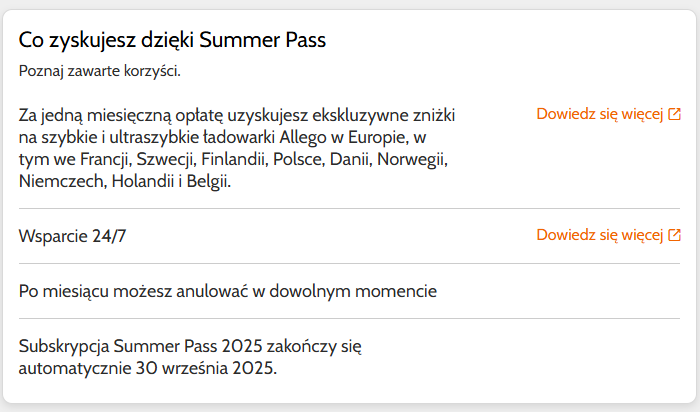Click the Summer Pass 2025 end-date notice
The image size is (700, 412).
[x=190, y=357]
